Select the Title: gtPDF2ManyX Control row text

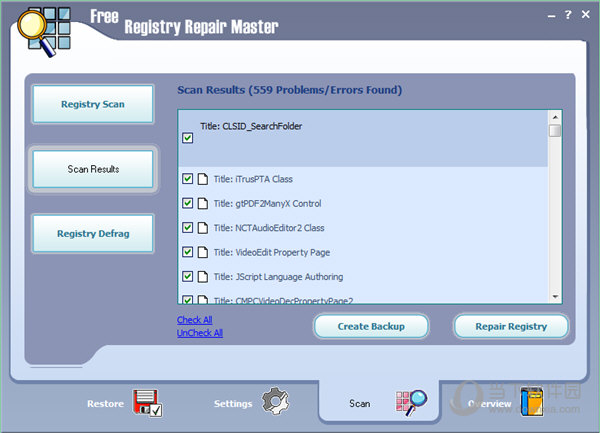267,203
